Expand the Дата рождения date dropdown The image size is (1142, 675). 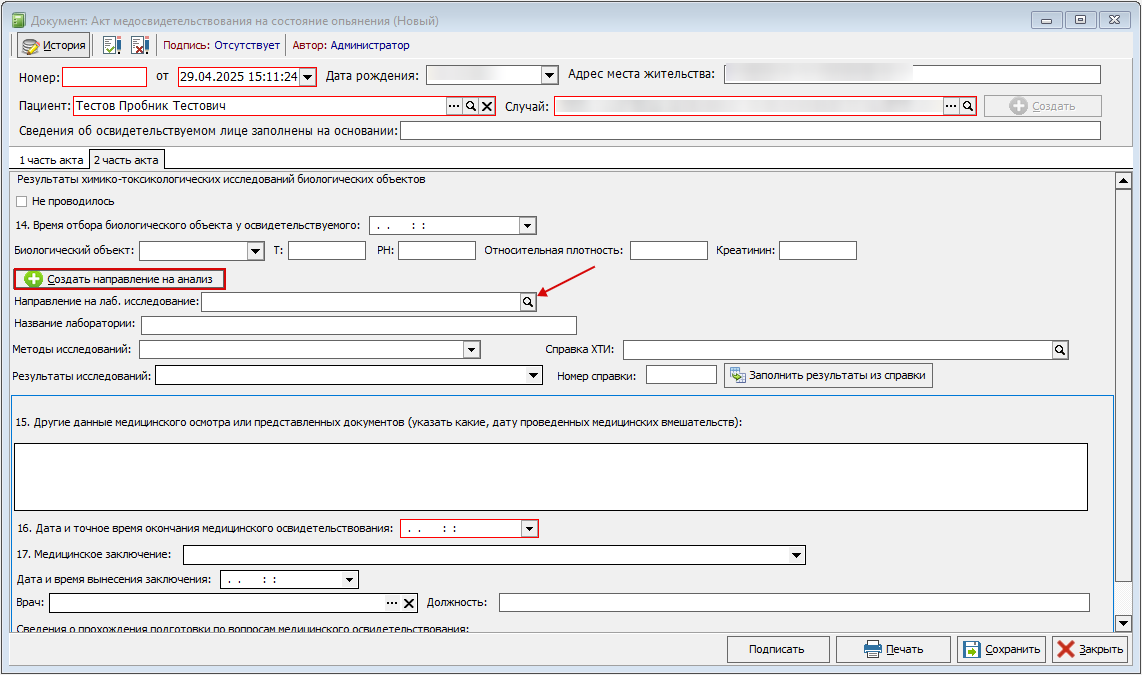tap(549, 75)
